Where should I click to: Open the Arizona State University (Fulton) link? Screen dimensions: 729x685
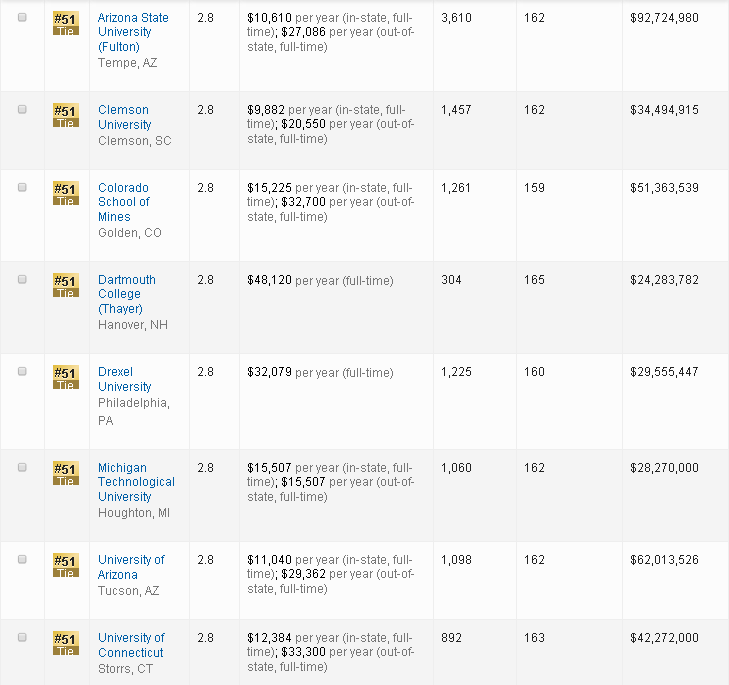[133, 32]
